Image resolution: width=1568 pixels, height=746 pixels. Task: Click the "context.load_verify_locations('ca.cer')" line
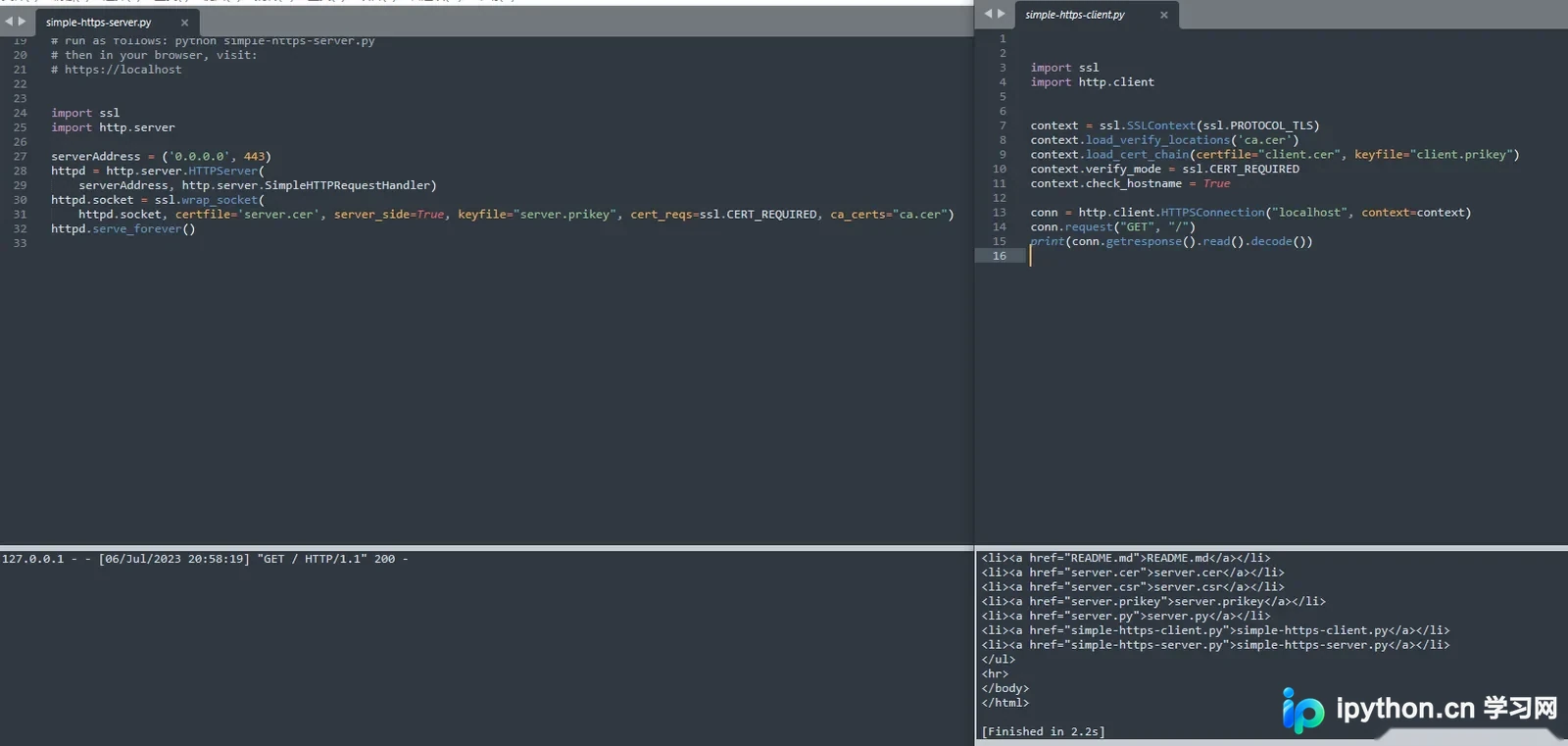coord(1164,140)
